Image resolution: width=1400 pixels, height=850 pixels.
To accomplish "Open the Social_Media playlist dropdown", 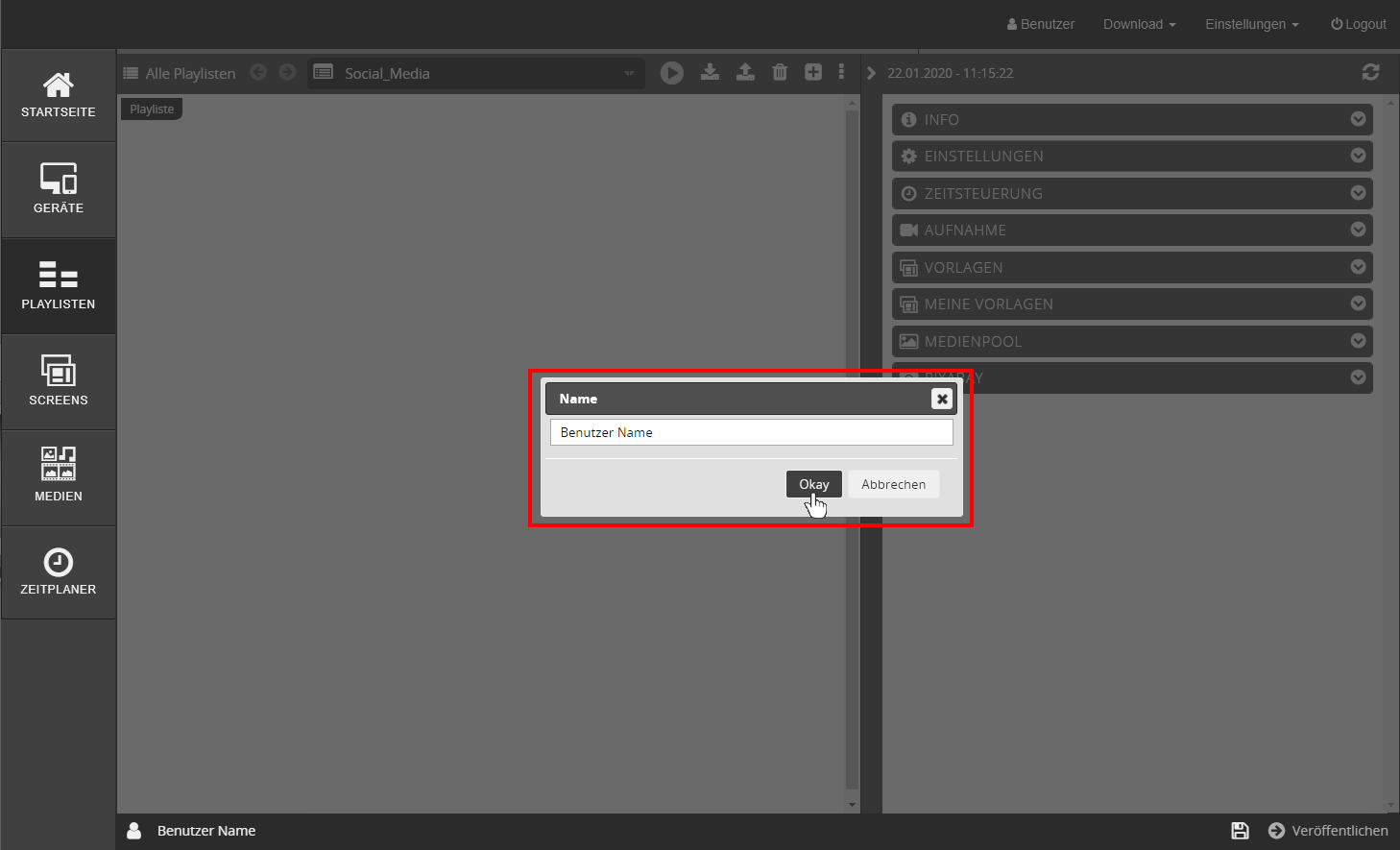I will 476,73.
